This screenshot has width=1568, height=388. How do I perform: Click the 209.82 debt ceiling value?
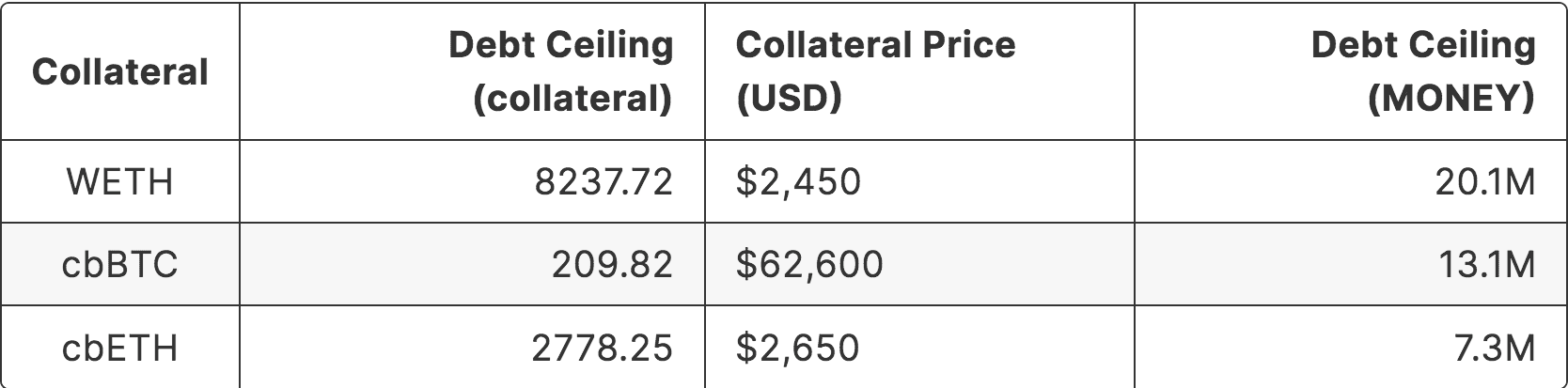click(612, 265)
